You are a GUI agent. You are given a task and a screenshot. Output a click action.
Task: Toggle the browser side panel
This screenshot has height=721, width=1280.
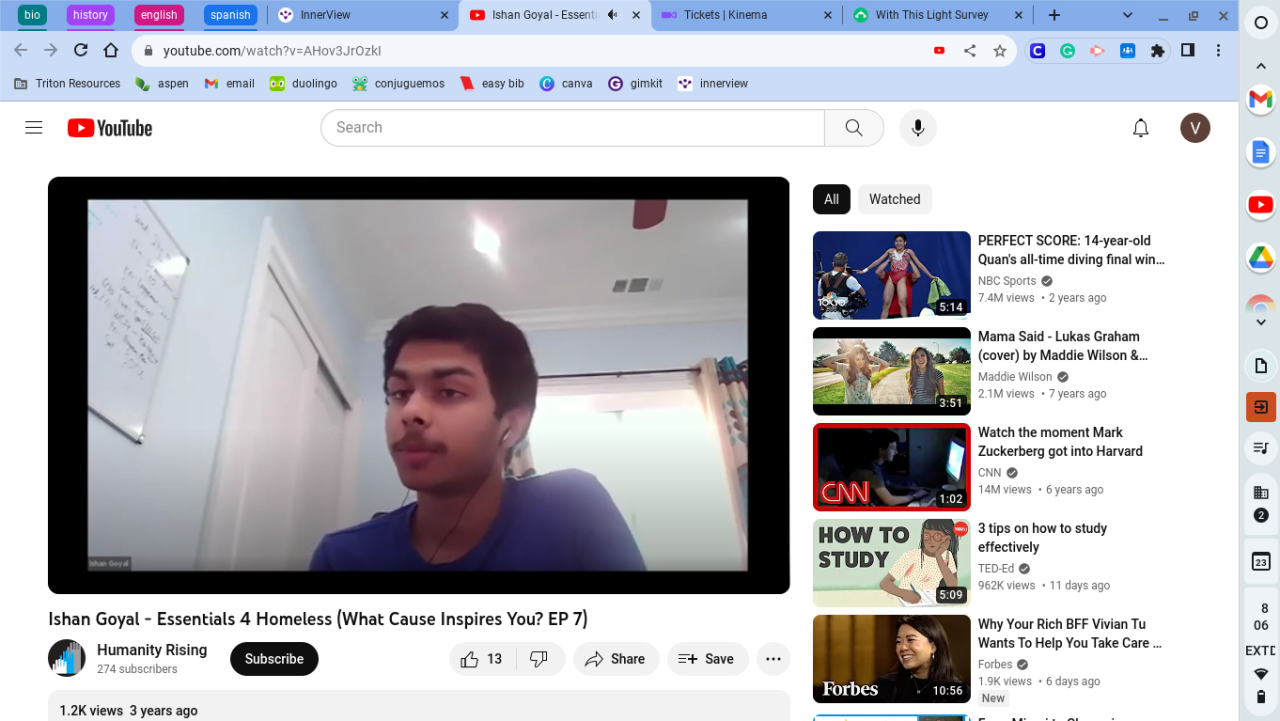point(1188,51)
